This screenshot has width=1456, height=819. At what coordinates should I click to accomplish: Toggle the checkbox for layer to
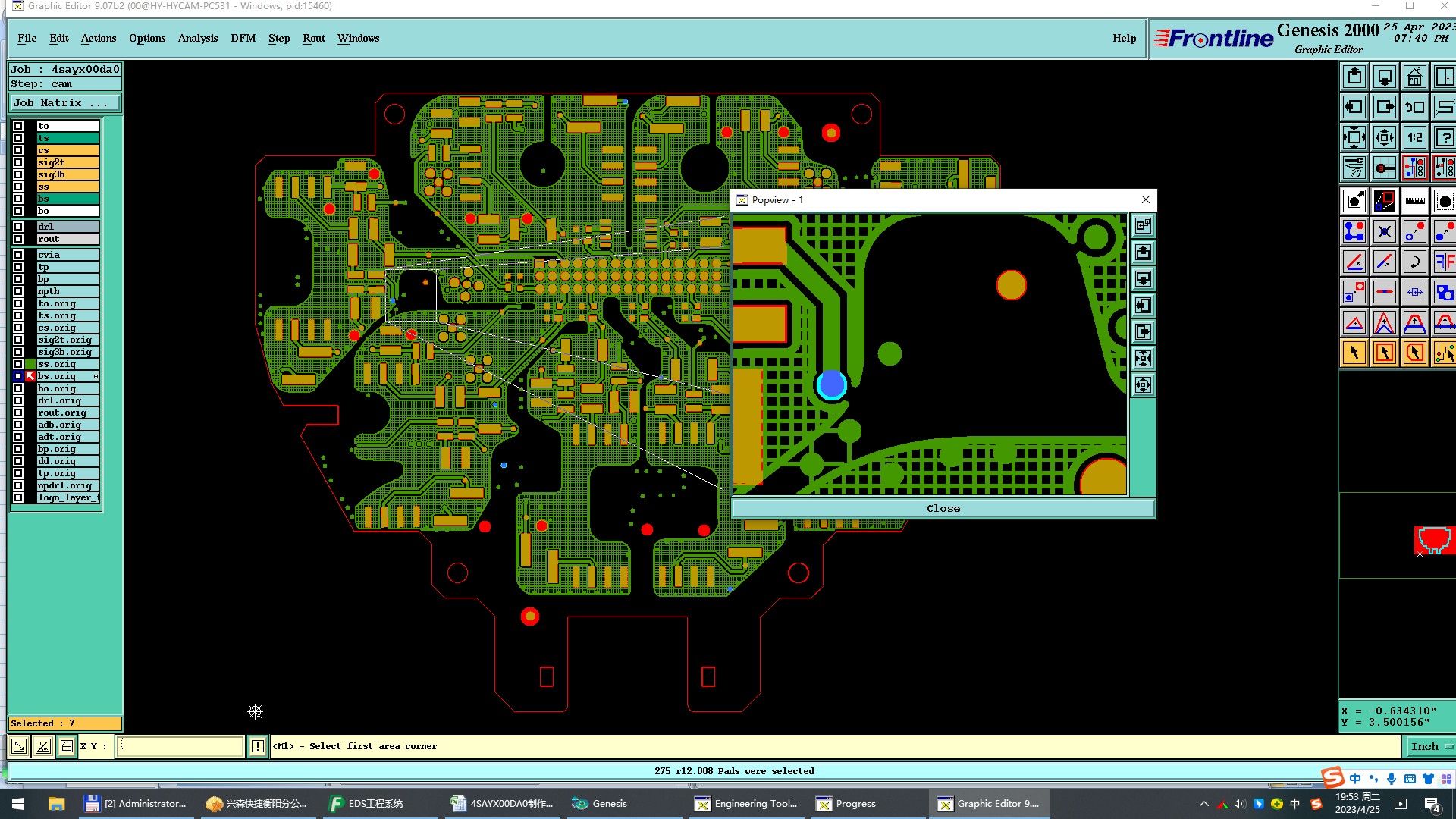pos(18,126)
